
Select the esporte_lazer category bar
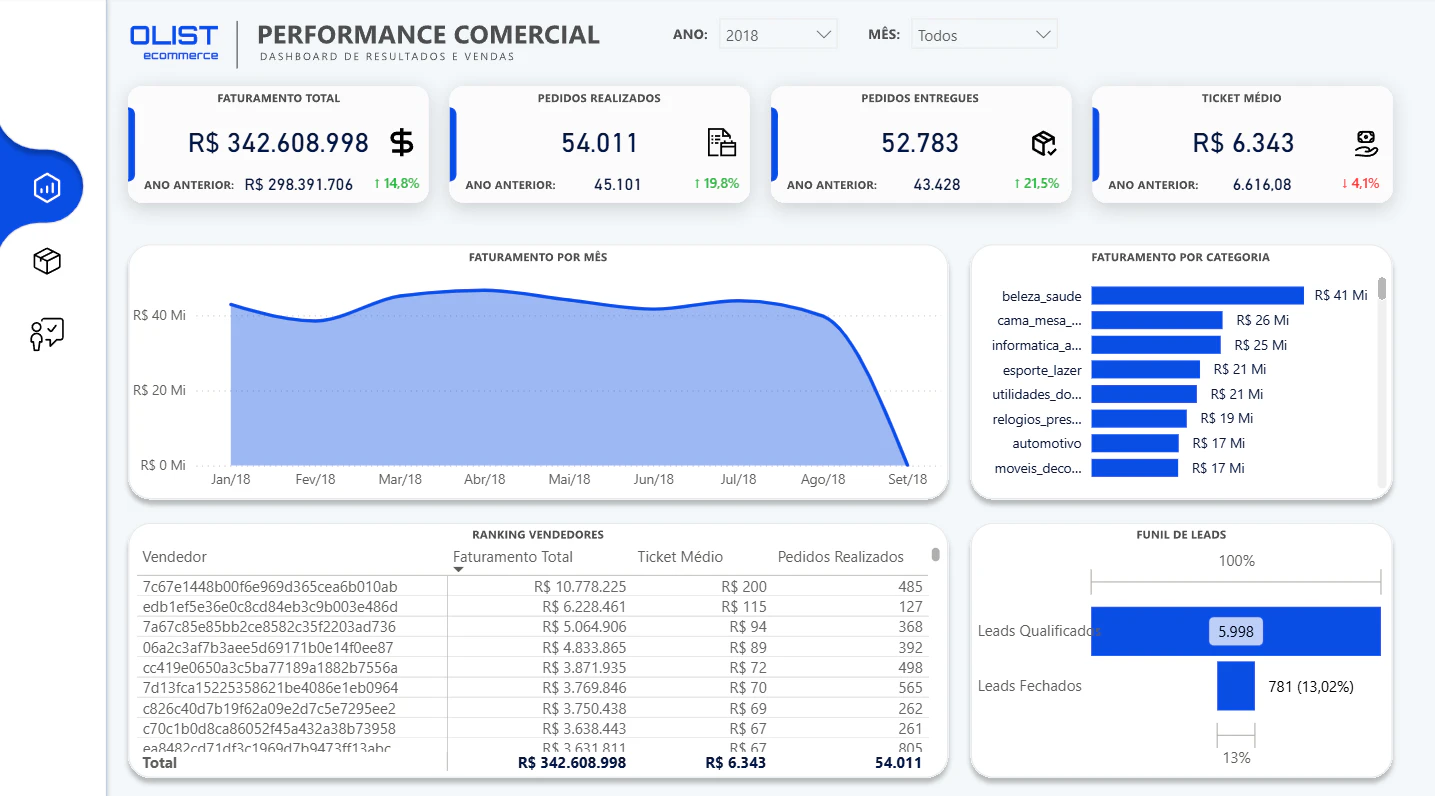(x=1146, y=370)
